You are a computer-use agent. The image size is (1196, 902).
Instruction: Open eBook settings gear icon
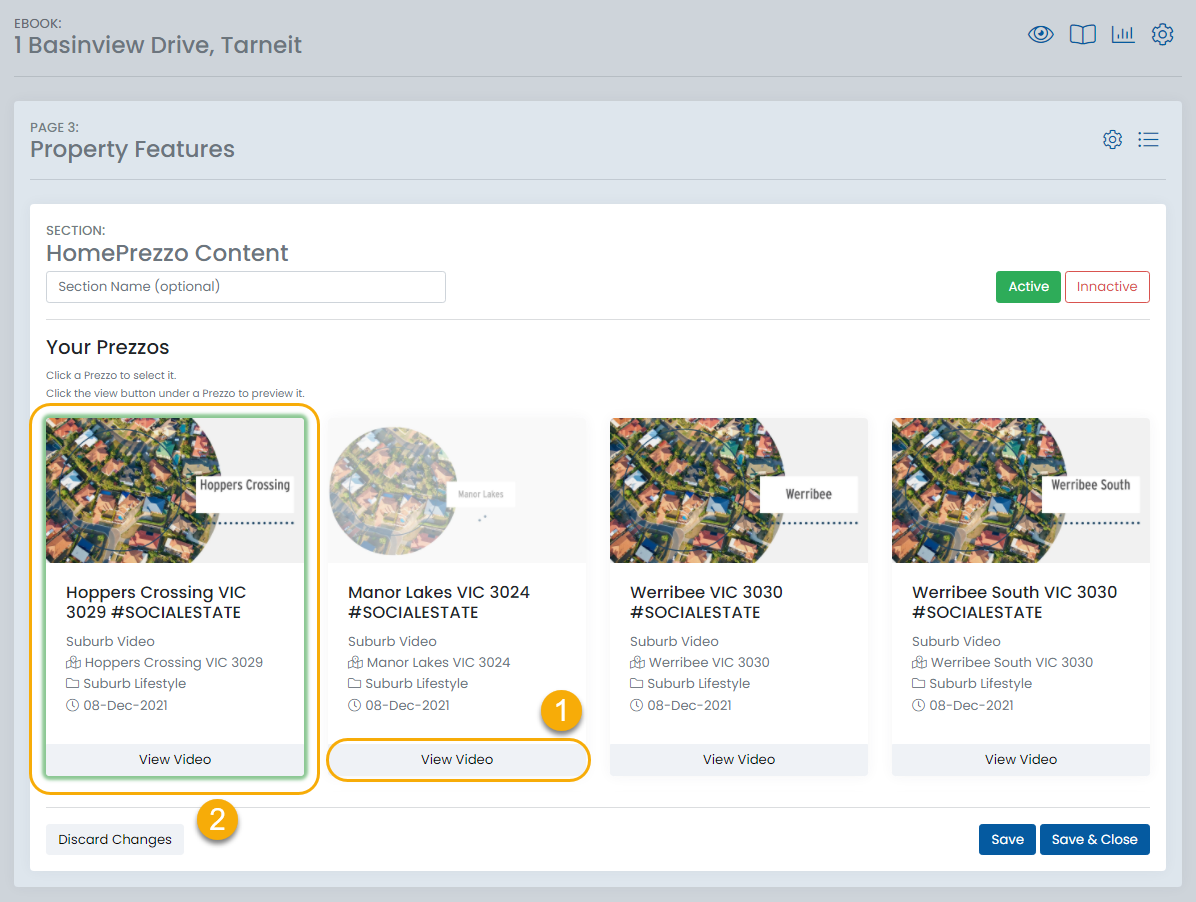tap(1162, 35)
